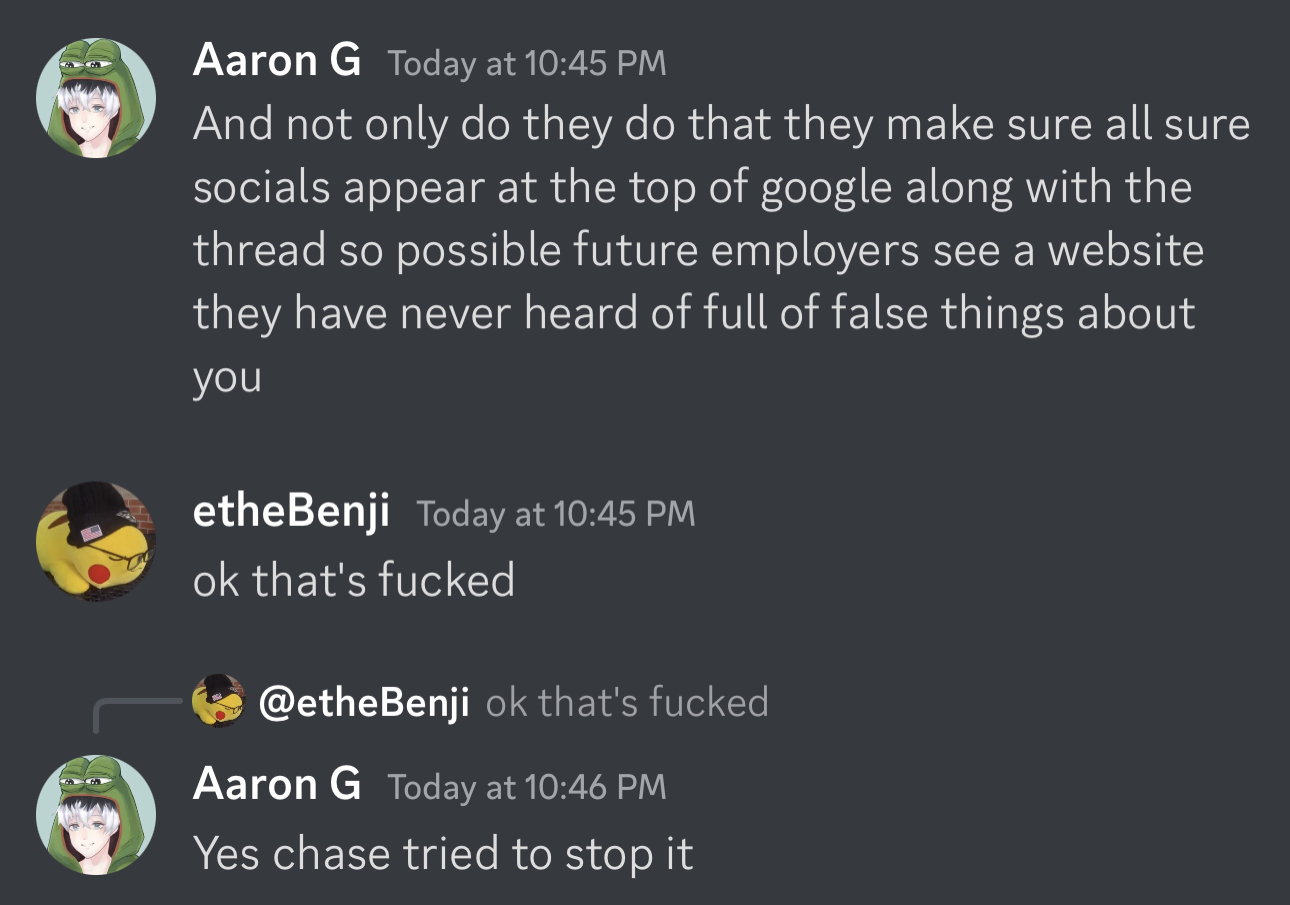This screenshot has width=1290, height=905.
Task: Open Aaron G's avatar beside the 10:46 PM message
Action: (x=96, y=815)
